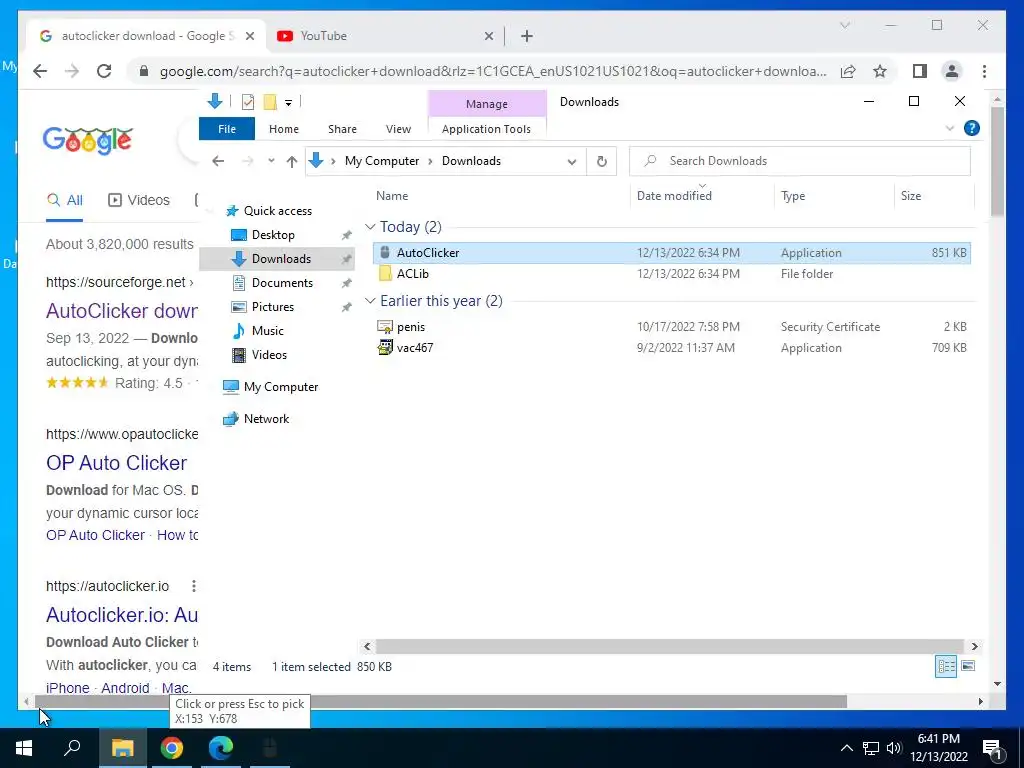Viewport: 1024px width, 768px height.
Task: Toggle Chrome side panel icon
Action: (x=920, y=71)
